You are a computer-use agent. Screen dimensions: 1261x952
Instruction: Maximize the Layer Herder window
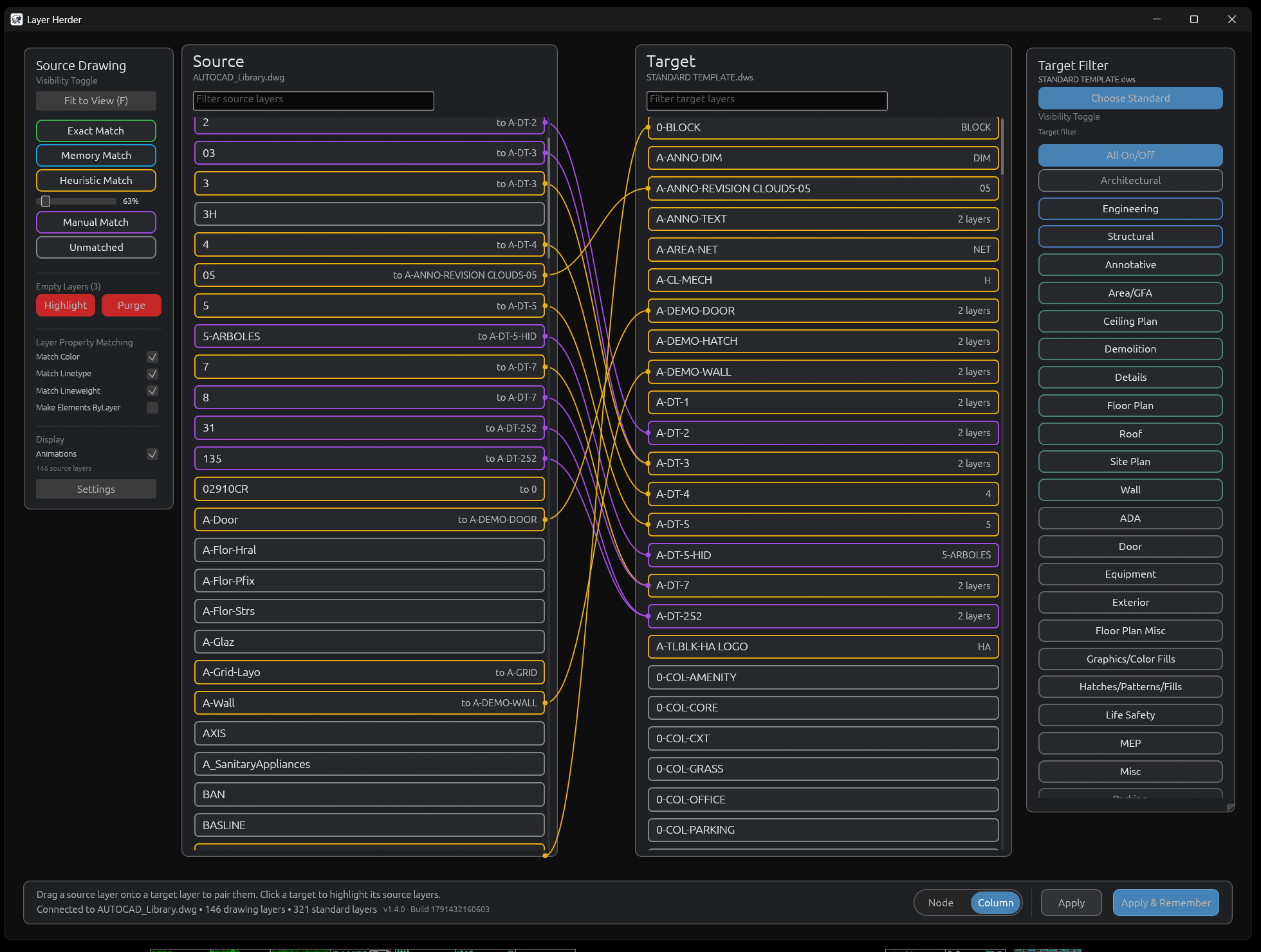(1194, 19)
